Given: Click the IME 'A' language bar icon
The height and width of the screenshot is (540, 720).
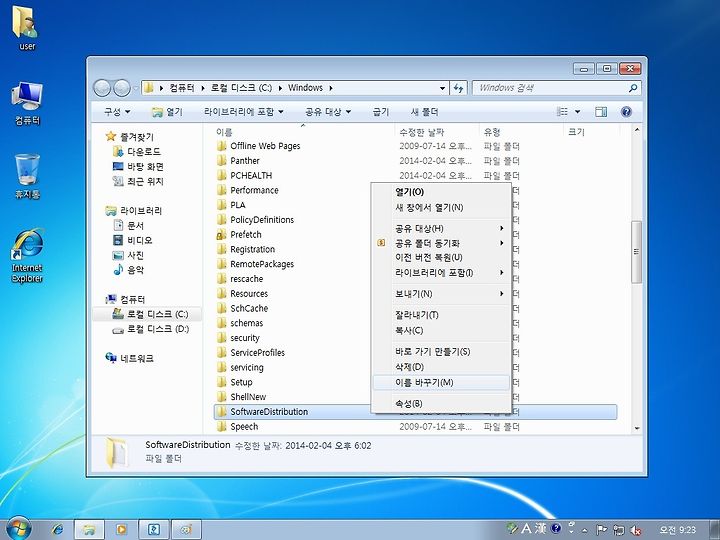Looking at the screenshot, I should 527,528.
